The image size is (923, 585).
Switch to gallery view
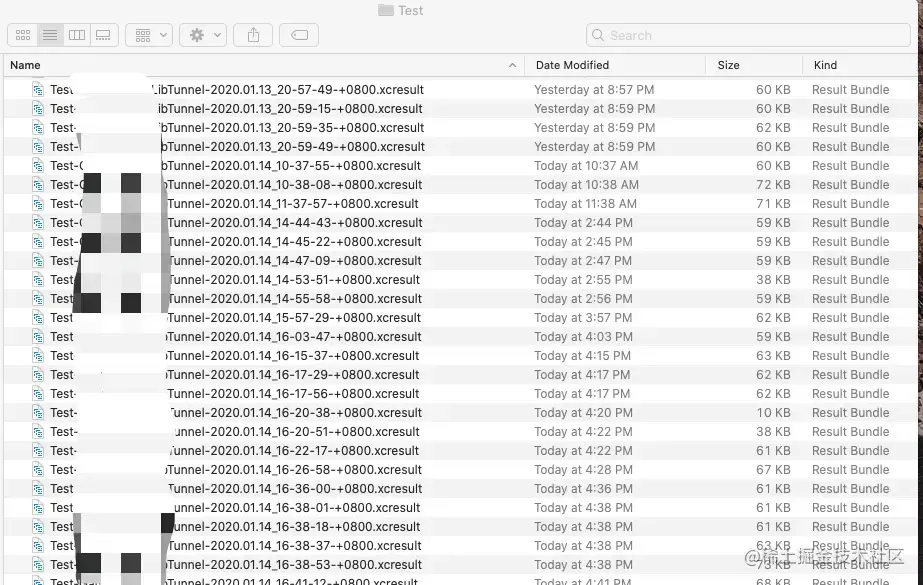pyautogui.click(x=104, y=35)
